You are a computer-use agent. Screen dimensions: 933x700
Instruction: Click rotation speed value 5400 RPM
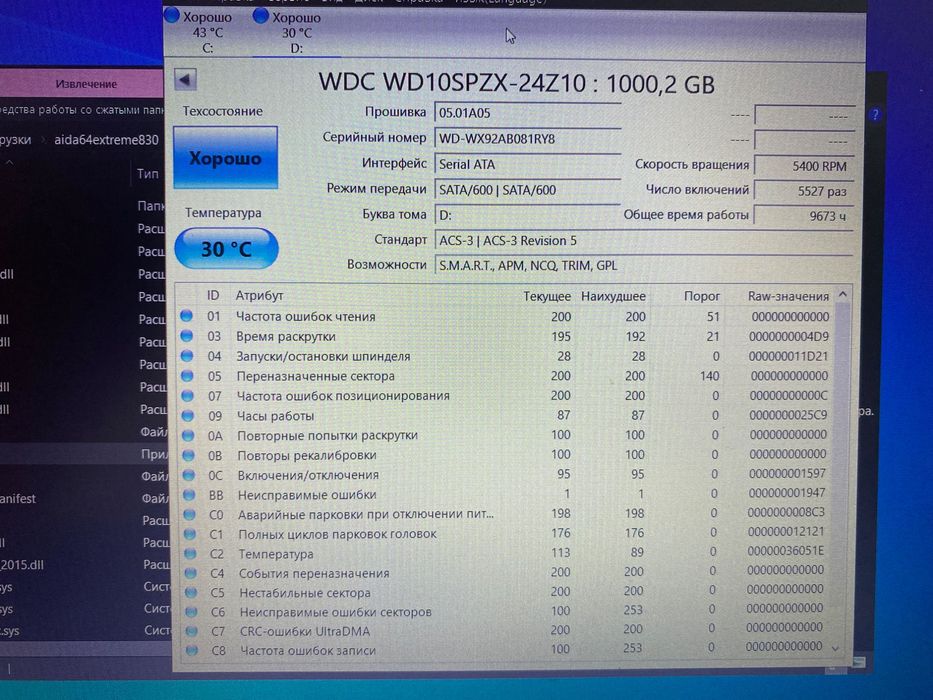[804, 166]
